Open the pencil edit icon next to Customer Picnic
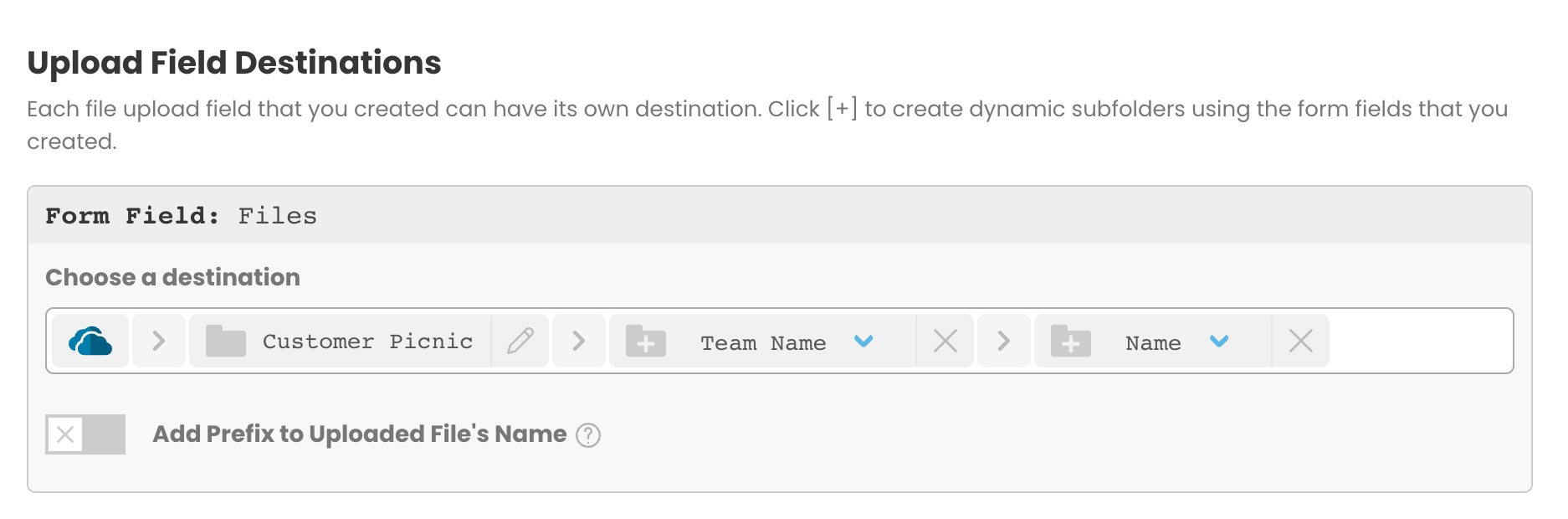This screenshot has height=519, width=1568. pos(520,340)
